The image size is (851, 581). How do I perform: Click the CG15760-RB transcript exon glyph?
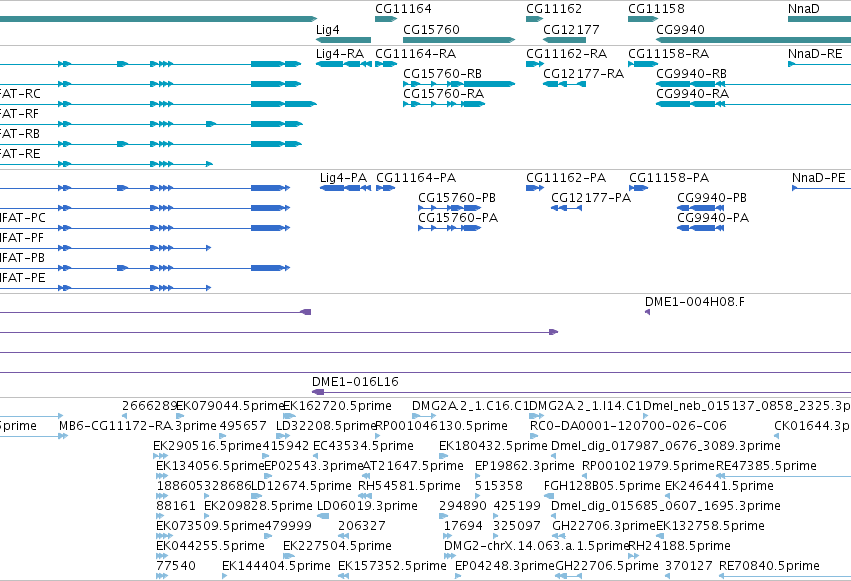pos(459,84)
